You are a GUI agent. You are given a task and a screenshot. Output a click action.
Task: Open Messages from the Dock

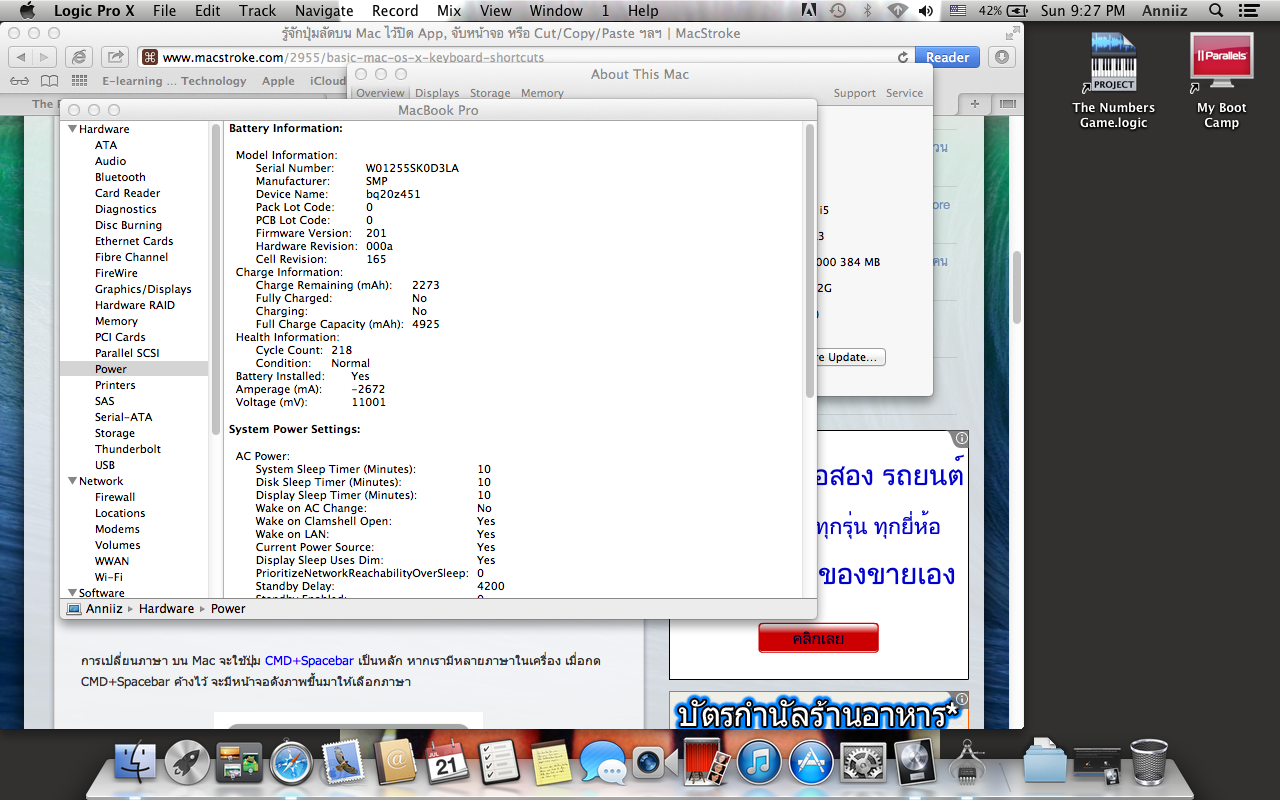[x=603, y=764]
